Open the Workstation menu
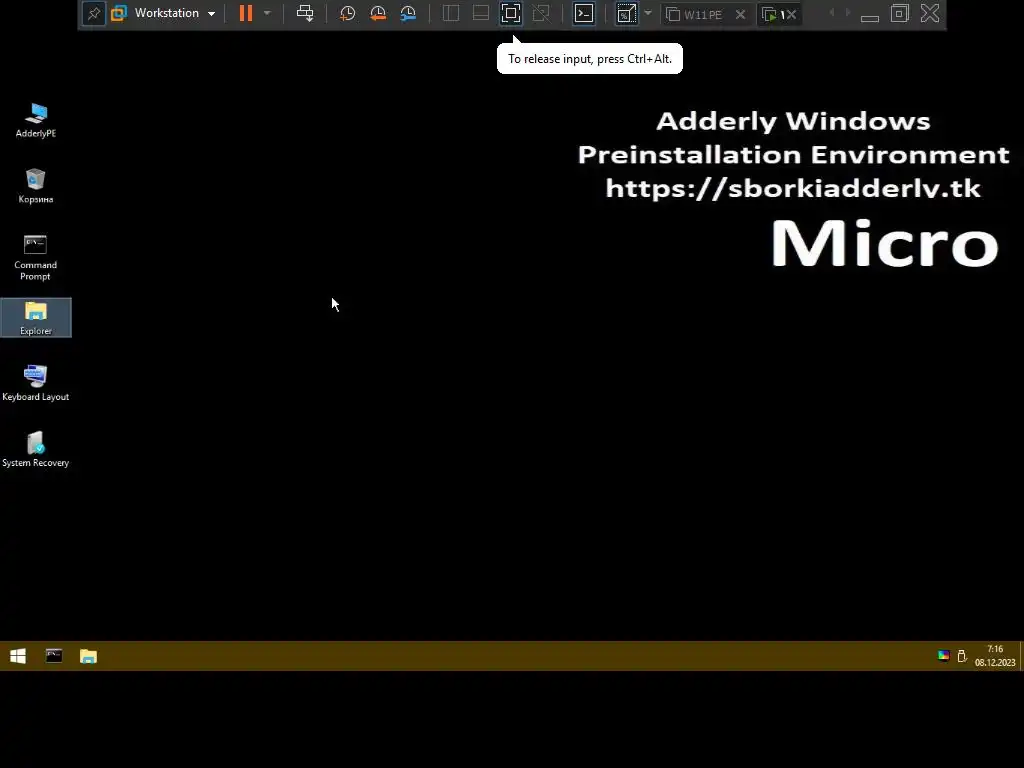The image size is (1024, 768). (163, 13)
